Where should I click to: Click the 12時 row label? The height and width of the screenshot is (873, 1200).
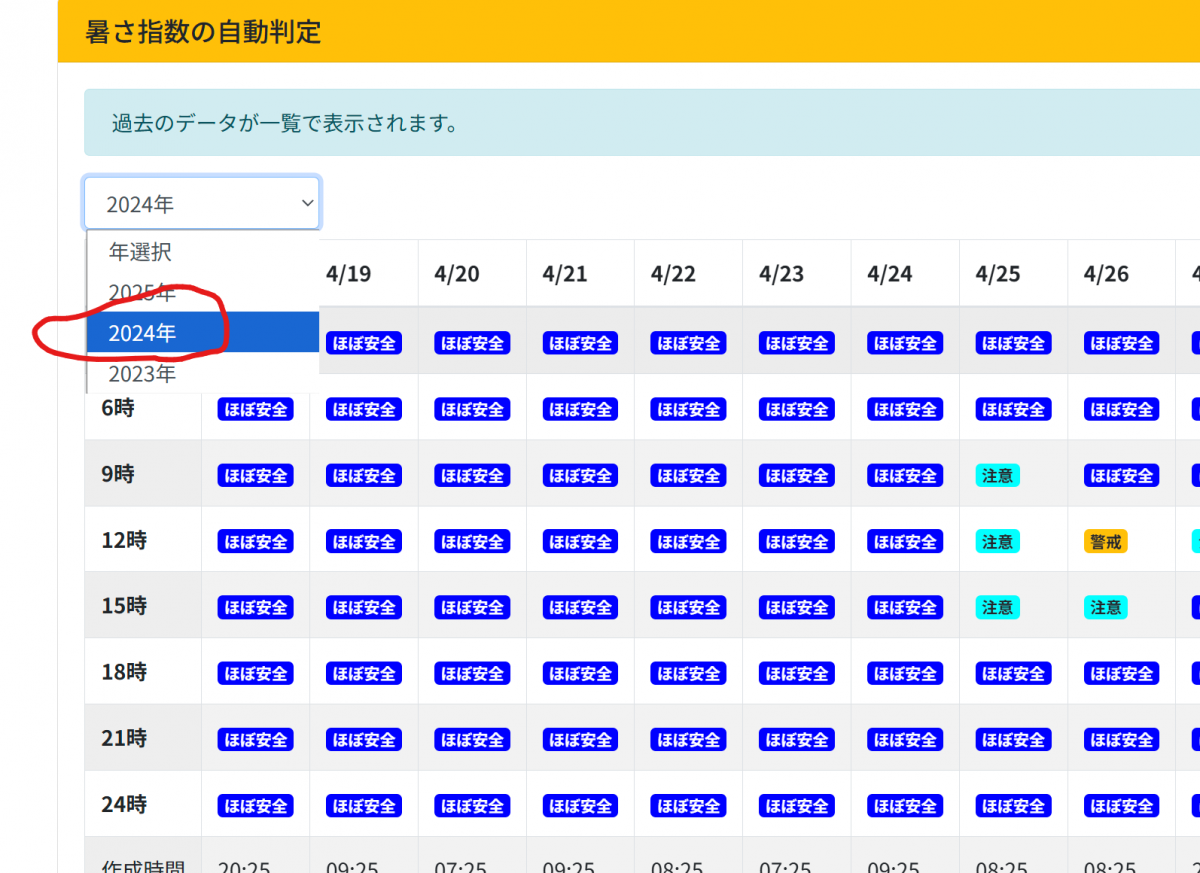(x=124, y=540)
